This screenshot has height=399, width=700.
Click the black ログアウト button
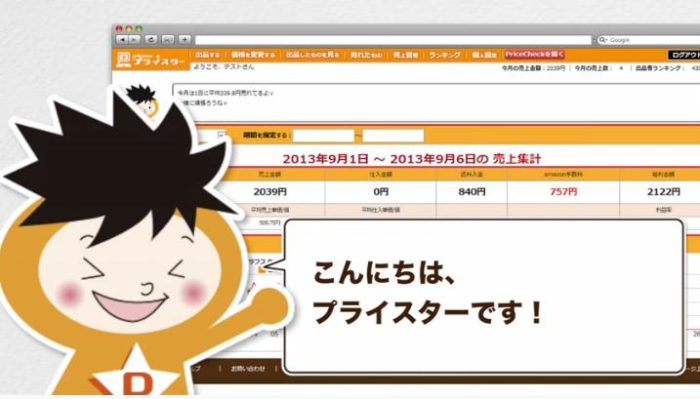684,55
